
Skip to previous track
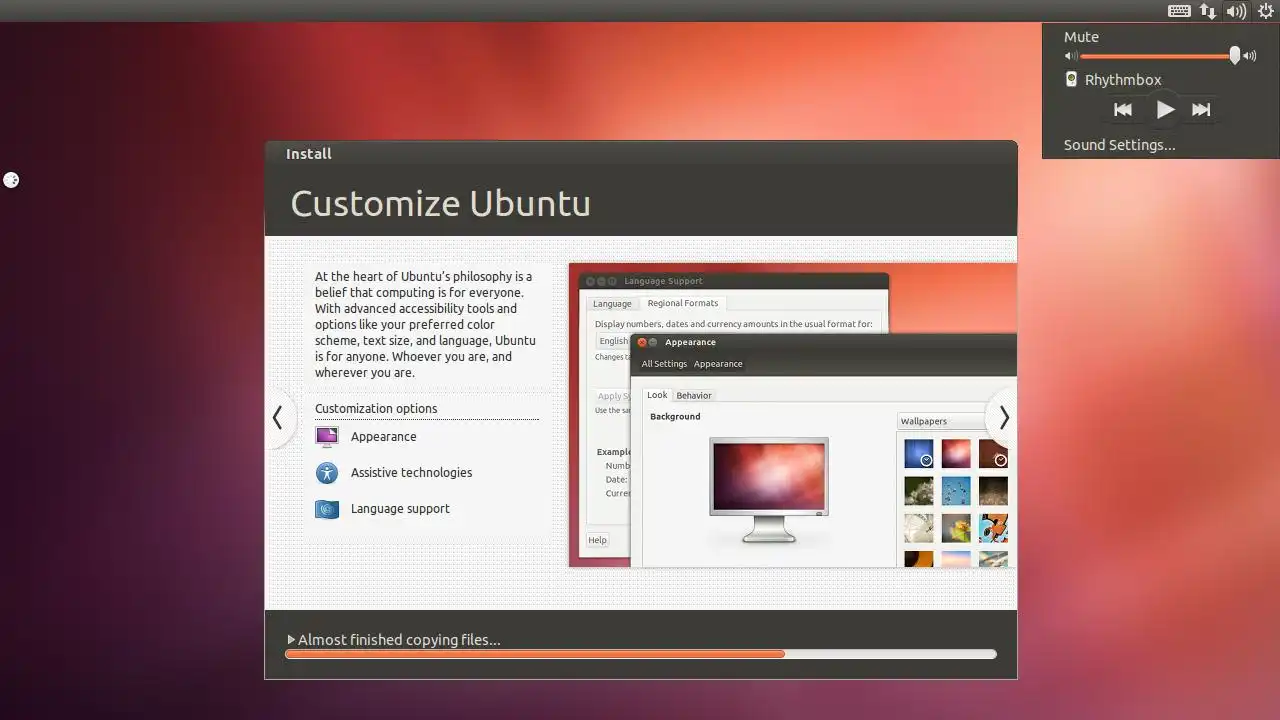pos(1123,110)
